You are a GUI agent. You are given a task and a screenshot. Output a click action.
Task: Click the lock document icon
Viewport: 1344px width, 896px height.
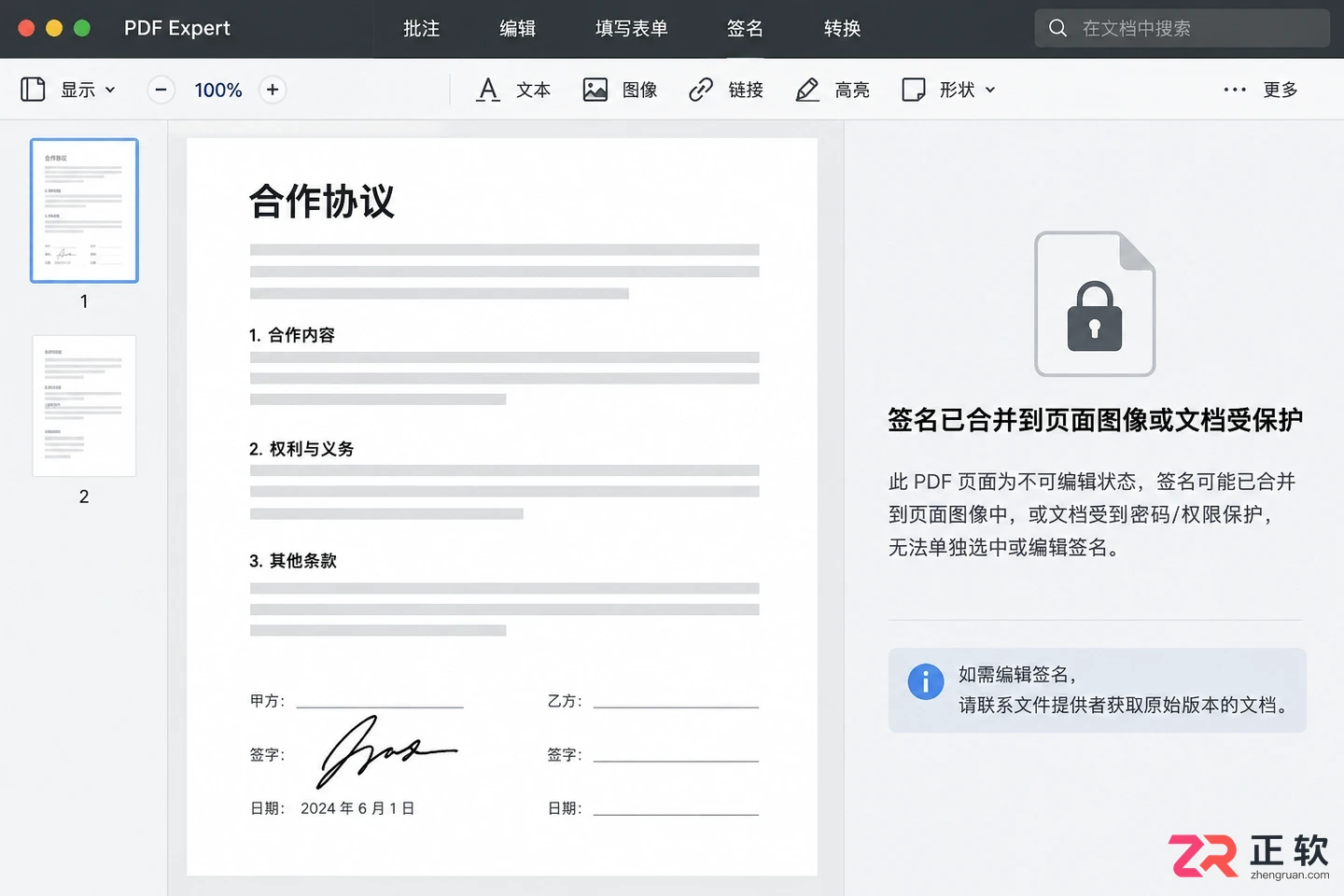coord(1095,304)
